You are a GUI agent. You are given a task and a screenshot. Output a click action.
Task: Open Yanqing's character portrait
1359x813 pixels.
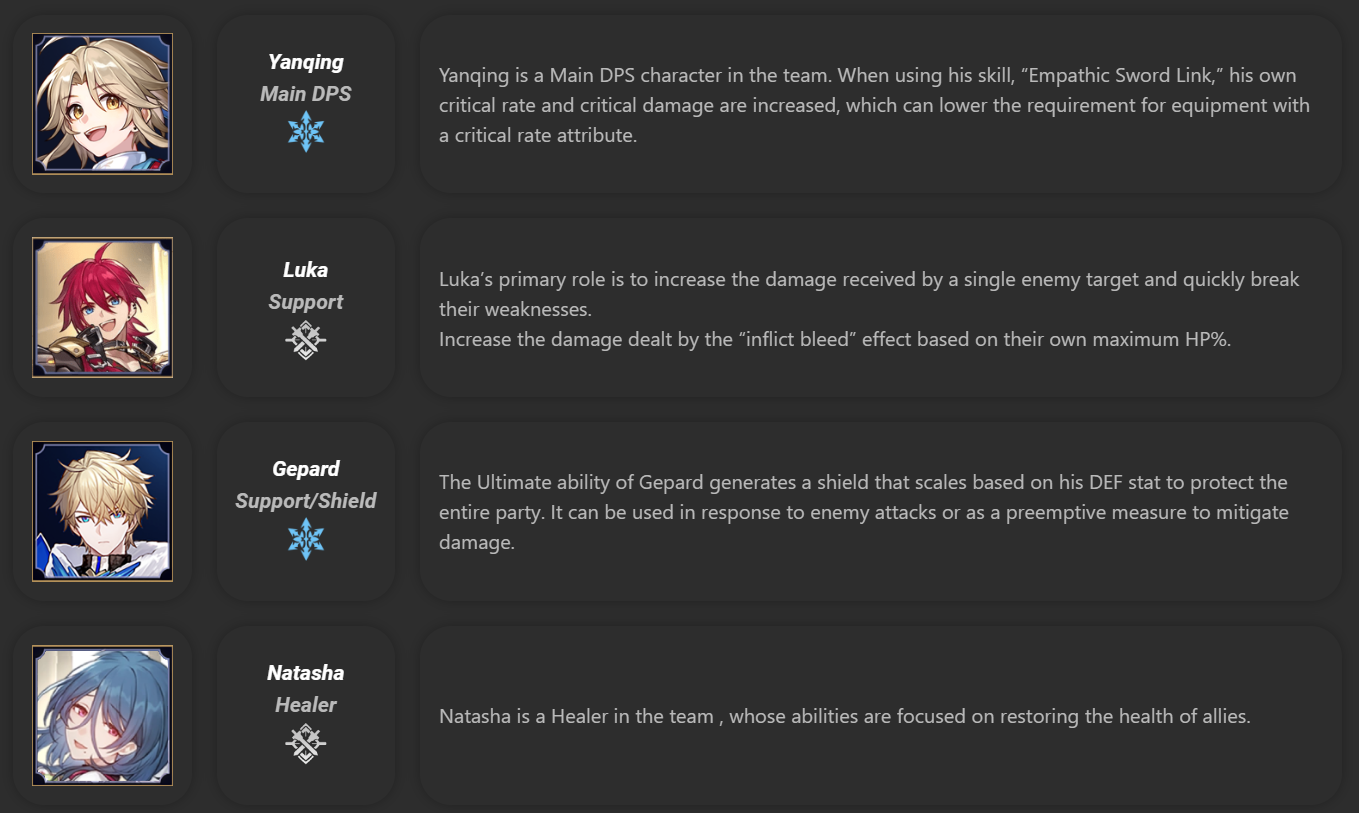coord(102,104)
